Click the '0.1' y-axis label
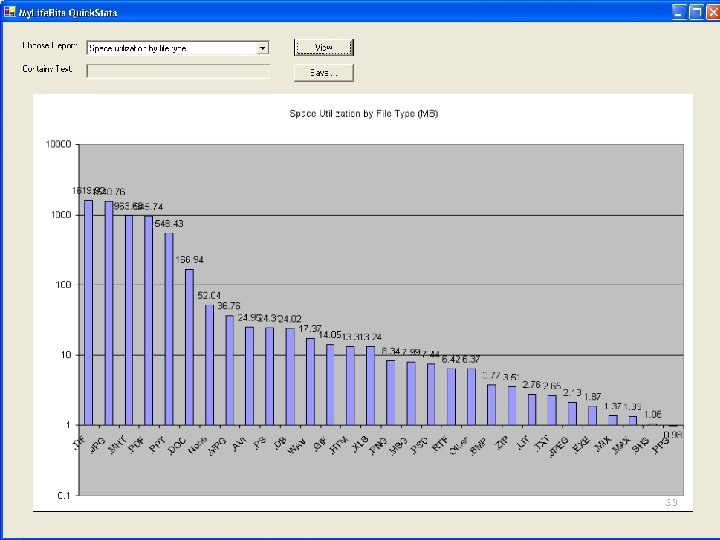720x540 pixels. pos(64,495)
